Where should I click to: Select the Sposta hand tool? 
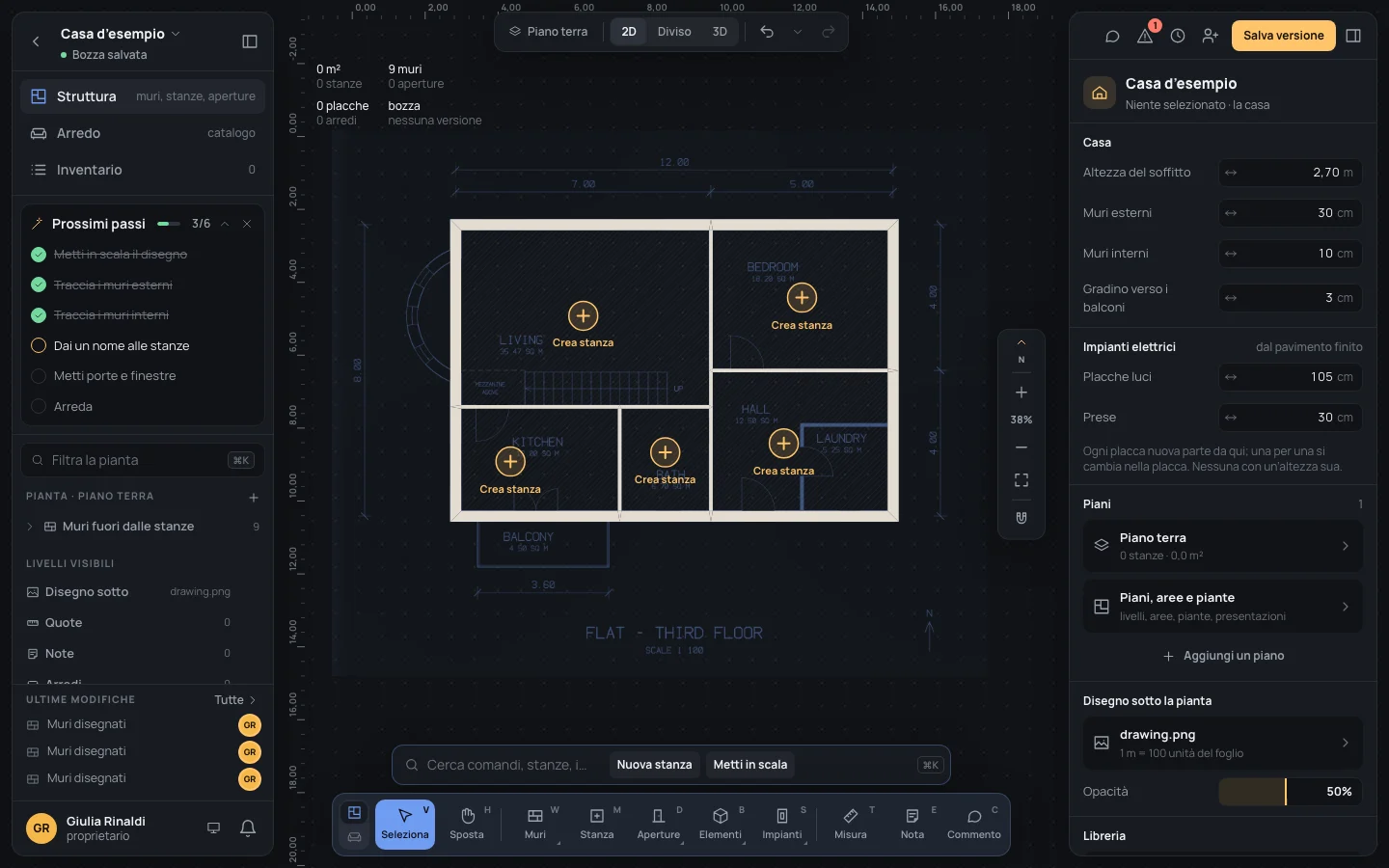[467, 825]
